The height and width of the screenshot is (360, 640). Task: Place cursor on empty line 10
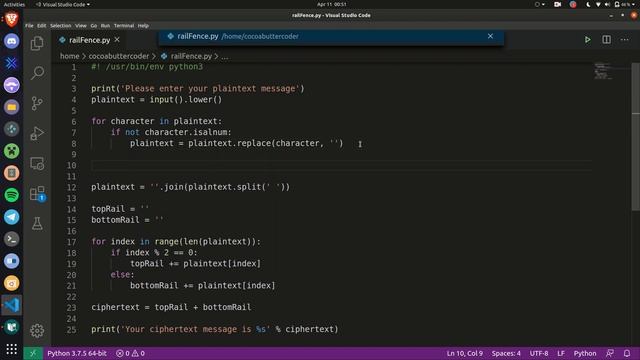pyautogui.click(x=341, y=165)
